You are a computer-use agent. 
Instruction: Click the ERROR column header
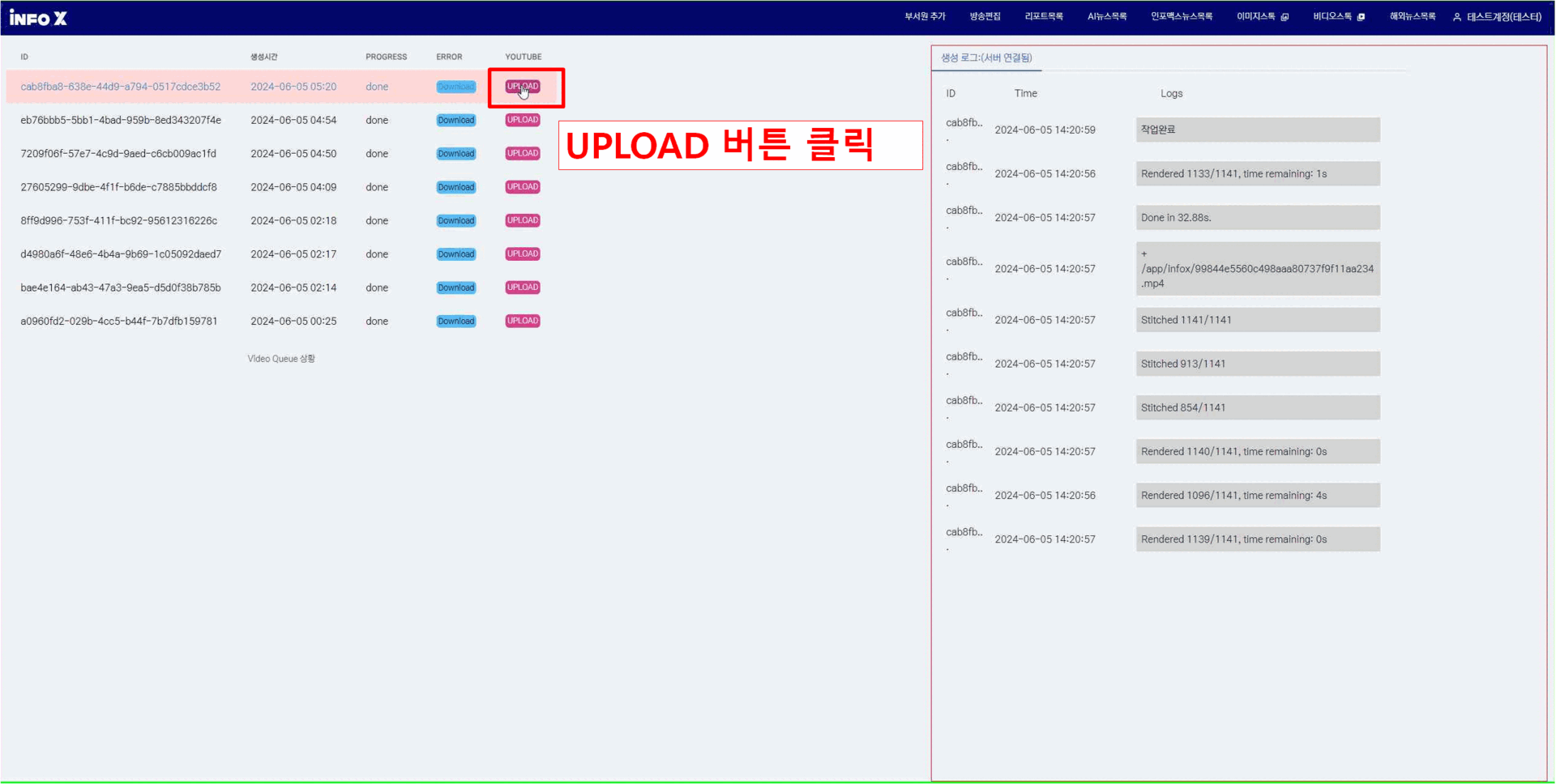[x=449, y=57]
